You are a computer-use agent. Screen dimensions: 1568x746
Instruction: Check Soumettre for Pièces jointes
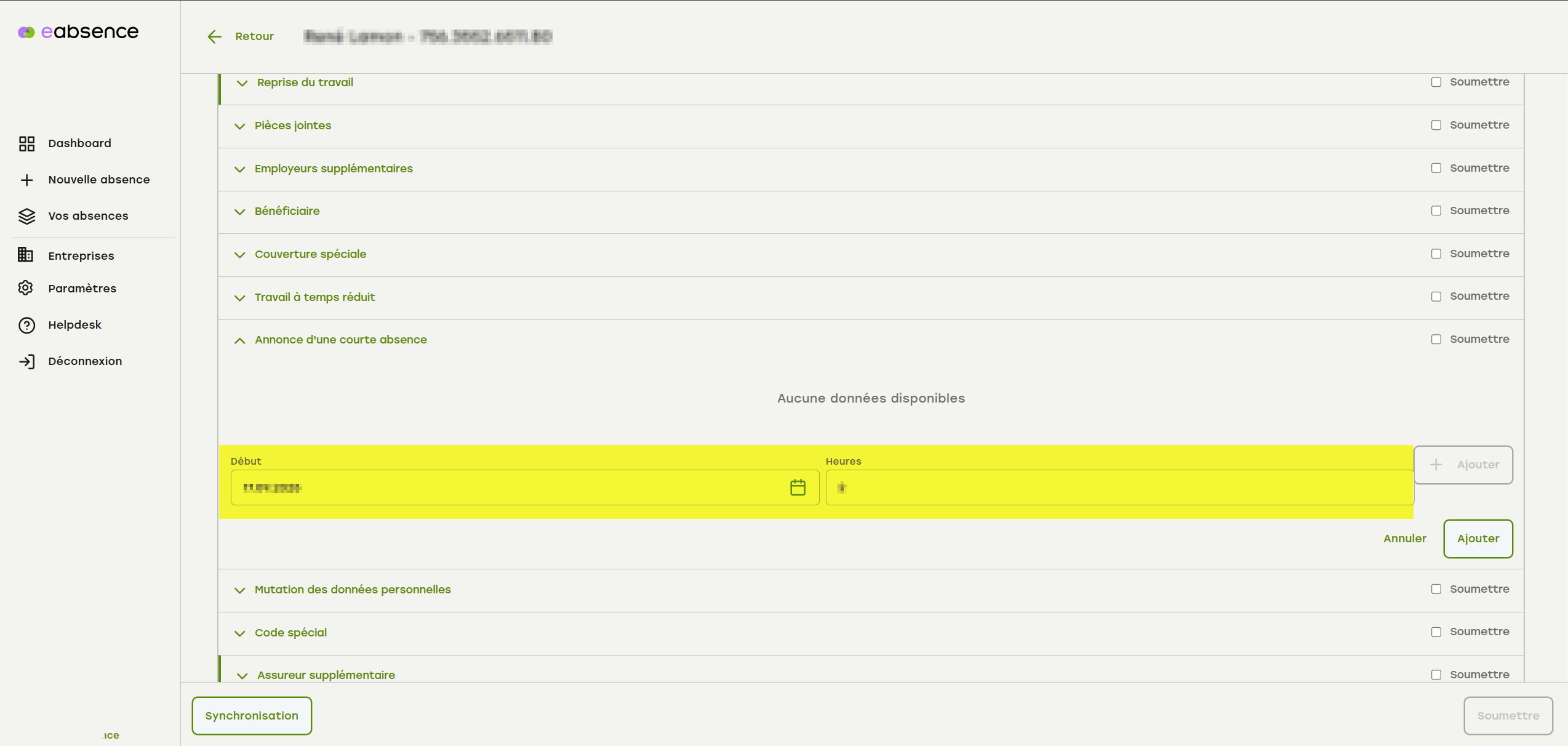point(1436,126)
